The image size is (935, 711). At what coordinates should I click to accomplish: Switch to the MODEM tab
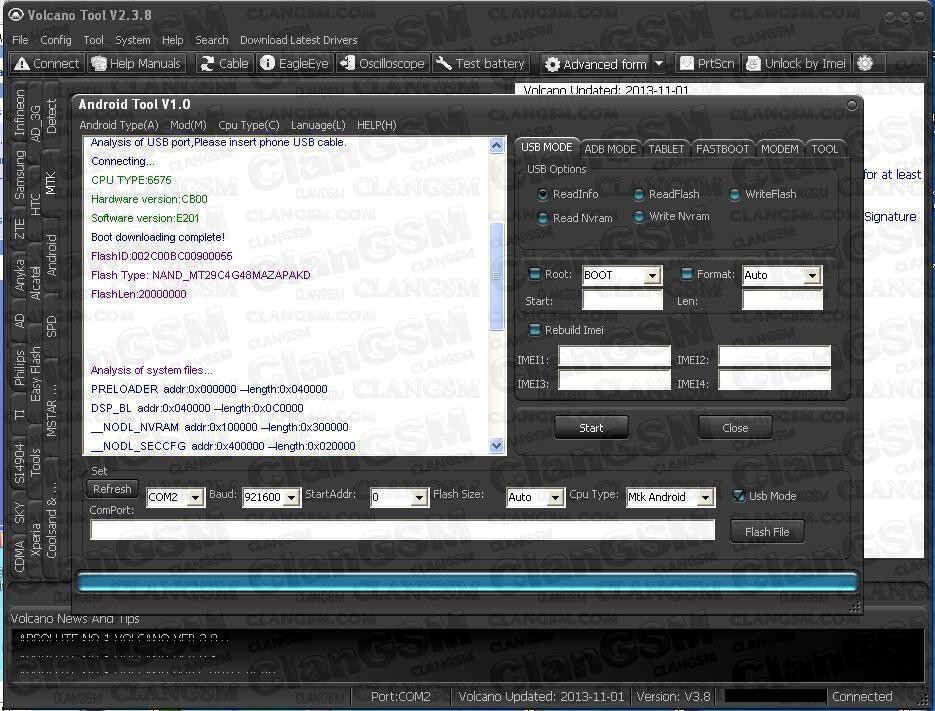click(779, 149)
